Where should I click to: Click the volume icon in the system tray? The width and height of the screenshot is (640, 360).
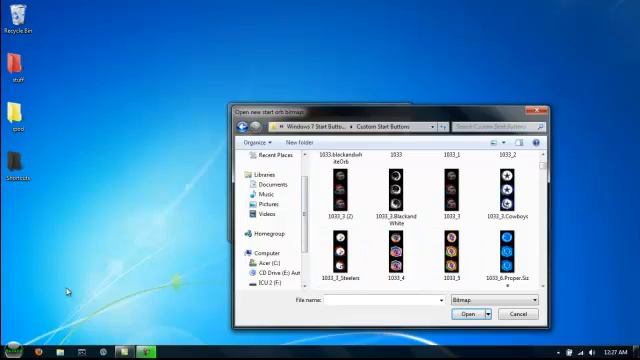(592, 352)
